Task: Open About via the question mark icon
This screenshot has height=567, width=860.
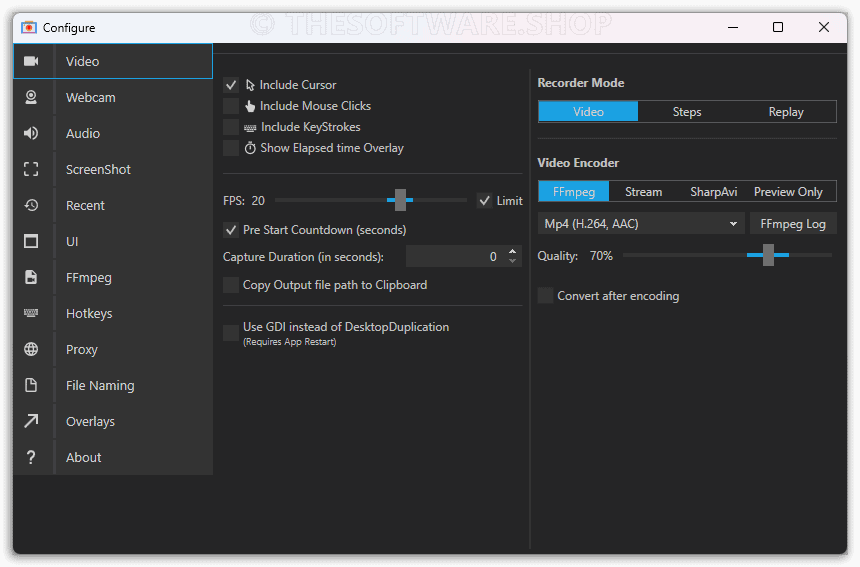Action: (31, 457)
